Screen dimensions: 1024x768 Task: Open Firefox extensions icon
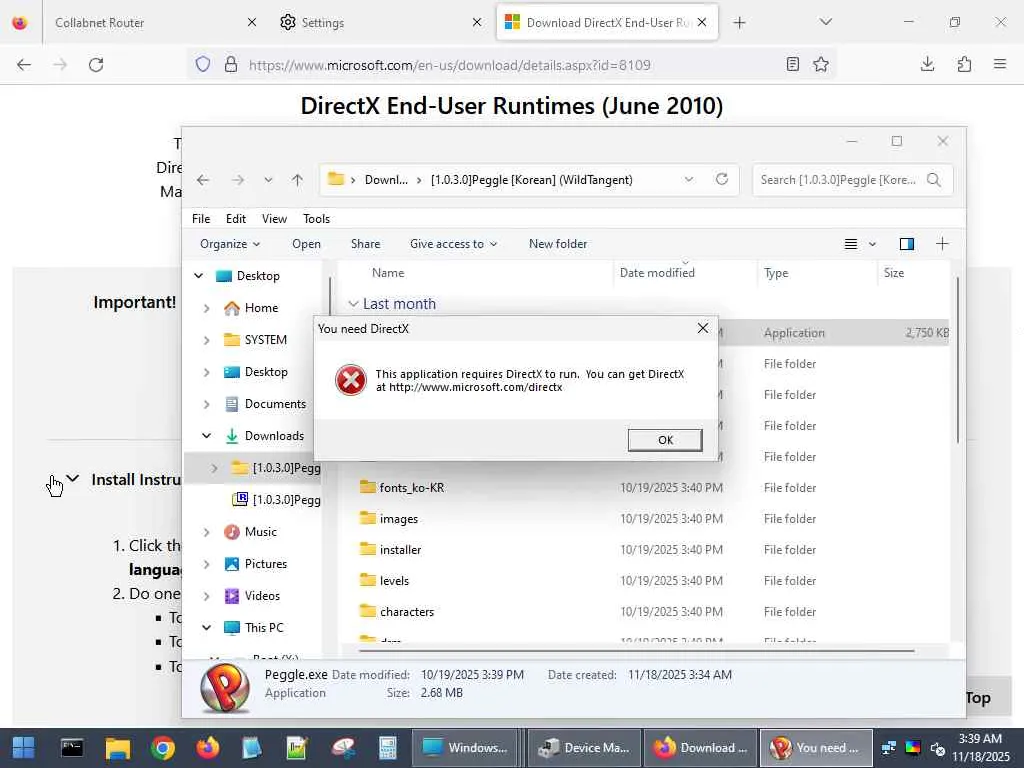tap(964, 64)
